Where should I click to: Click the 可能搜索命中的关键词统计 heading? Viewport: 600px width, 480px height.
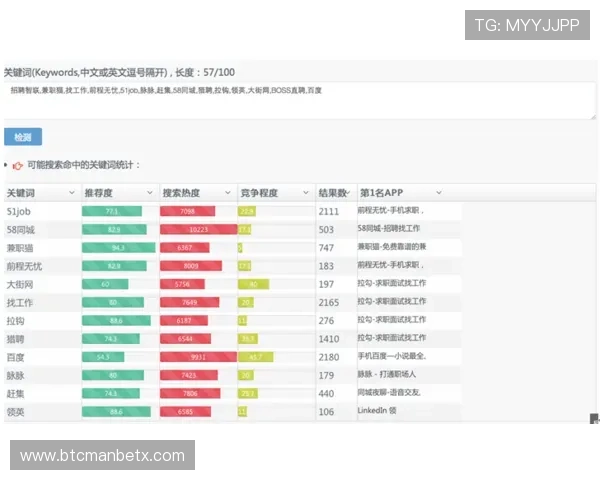point(84,165)
